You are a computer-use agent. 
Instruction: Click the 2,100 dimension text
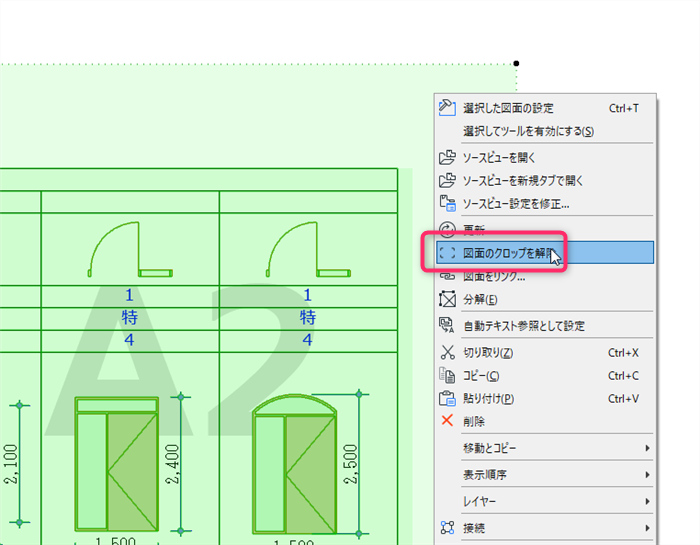(11, 464)
